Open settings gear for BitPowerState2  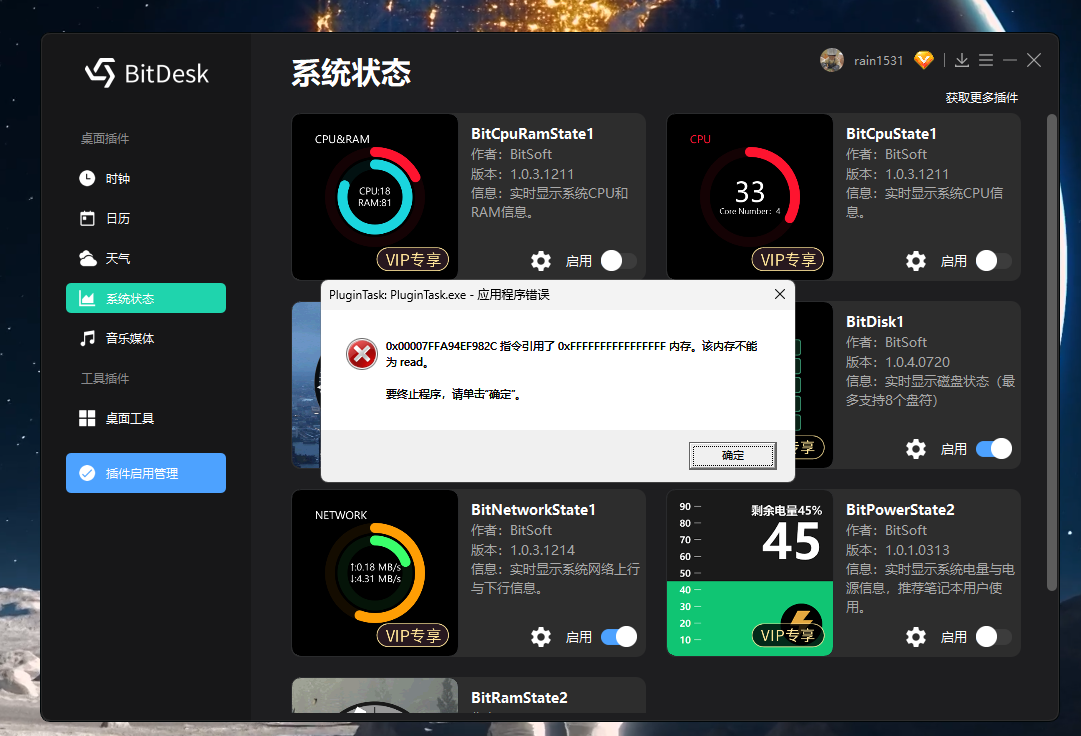(916, 637)
